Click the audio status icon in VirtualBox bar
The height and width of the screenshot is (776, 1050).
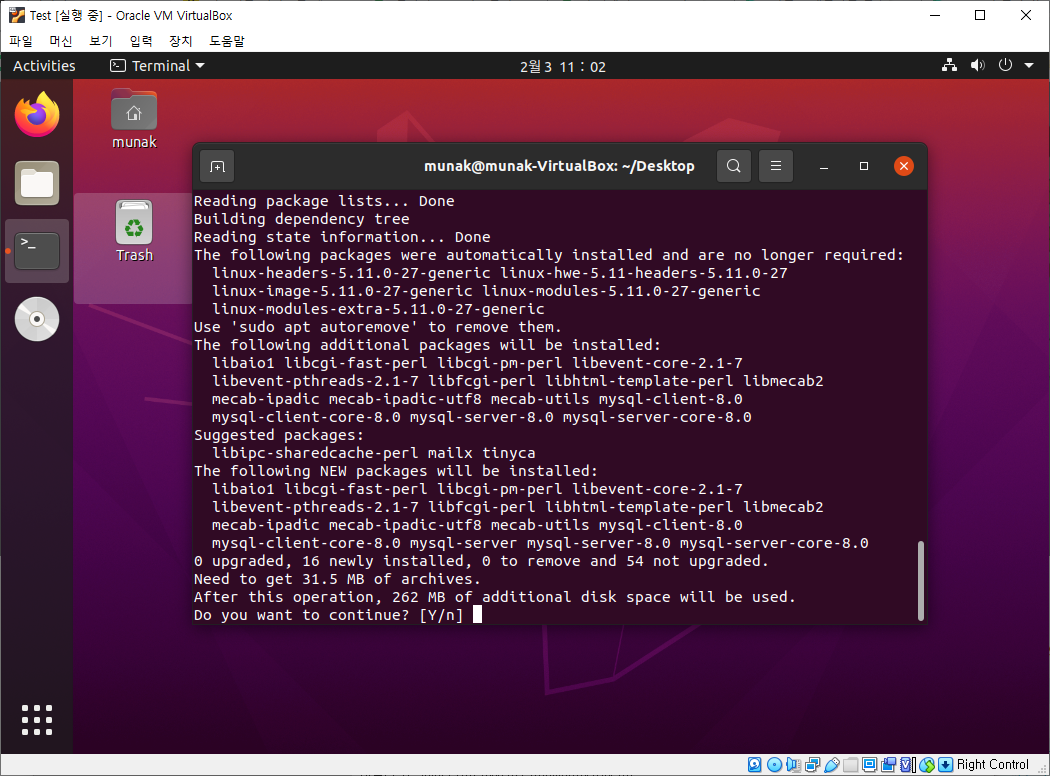(x=794, y=764)
